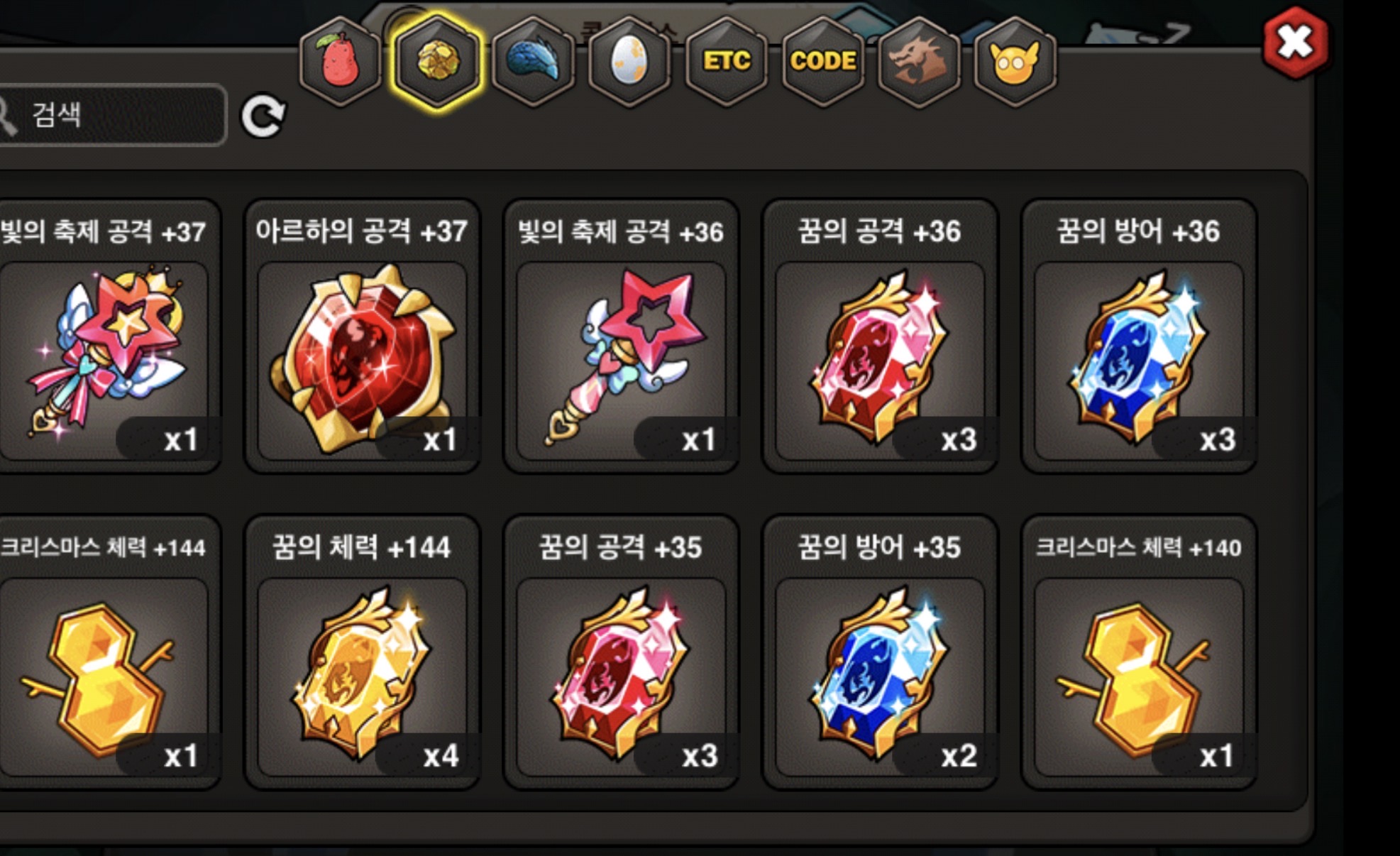Pick the 빛의 축제 공격 +36 star wand
The height and width of the screenshot is (856, 1400).
pos(621,336)
